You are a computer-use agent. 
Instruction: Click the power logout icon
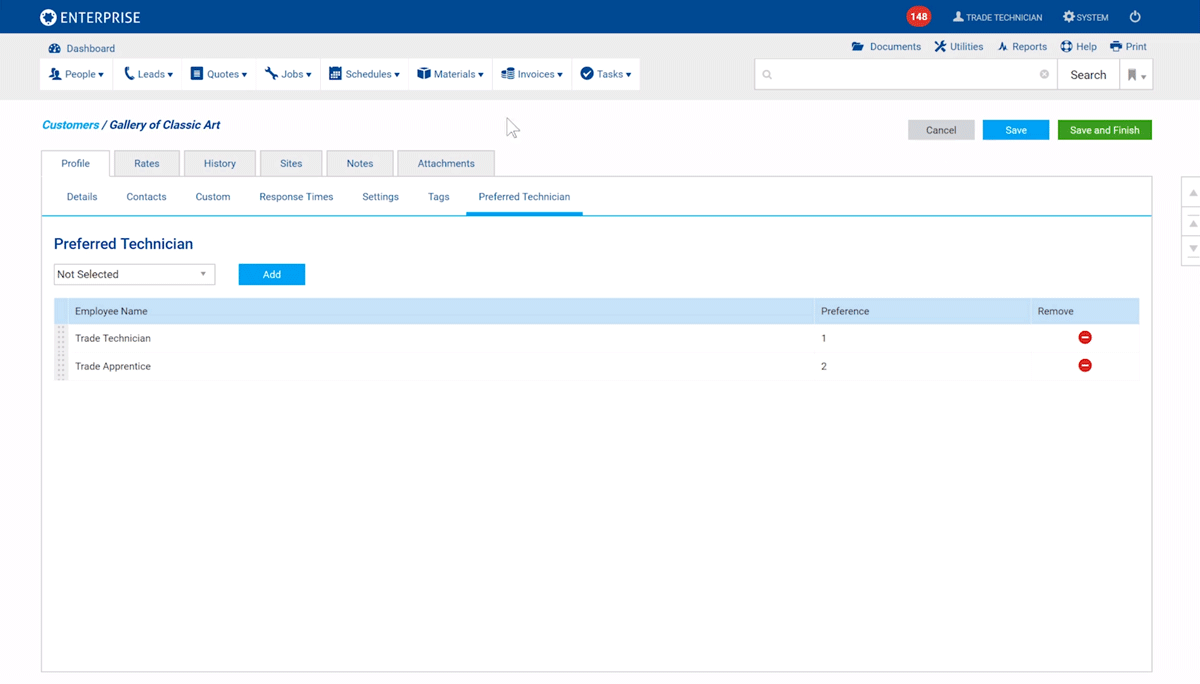(1135, 17)
